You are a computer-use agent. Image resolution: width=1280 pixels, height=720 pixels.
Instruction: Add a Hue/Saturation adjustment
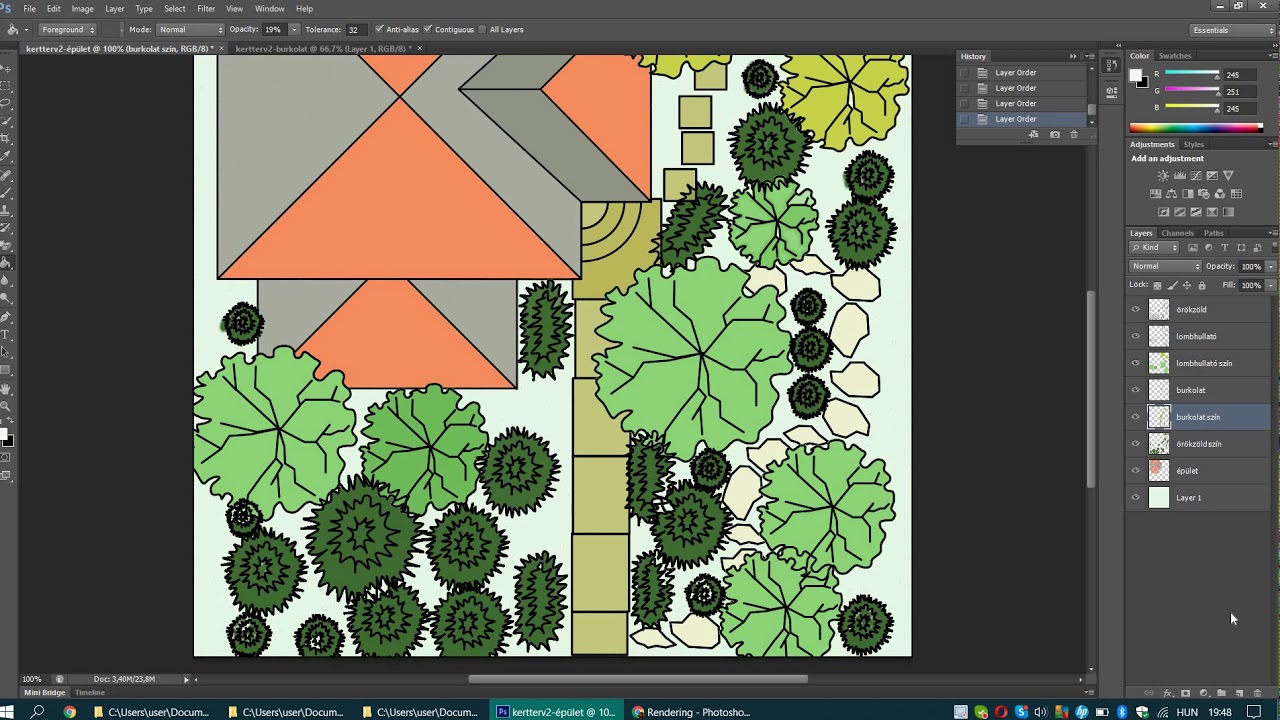pyautogui.click(x=1156, y=194)
